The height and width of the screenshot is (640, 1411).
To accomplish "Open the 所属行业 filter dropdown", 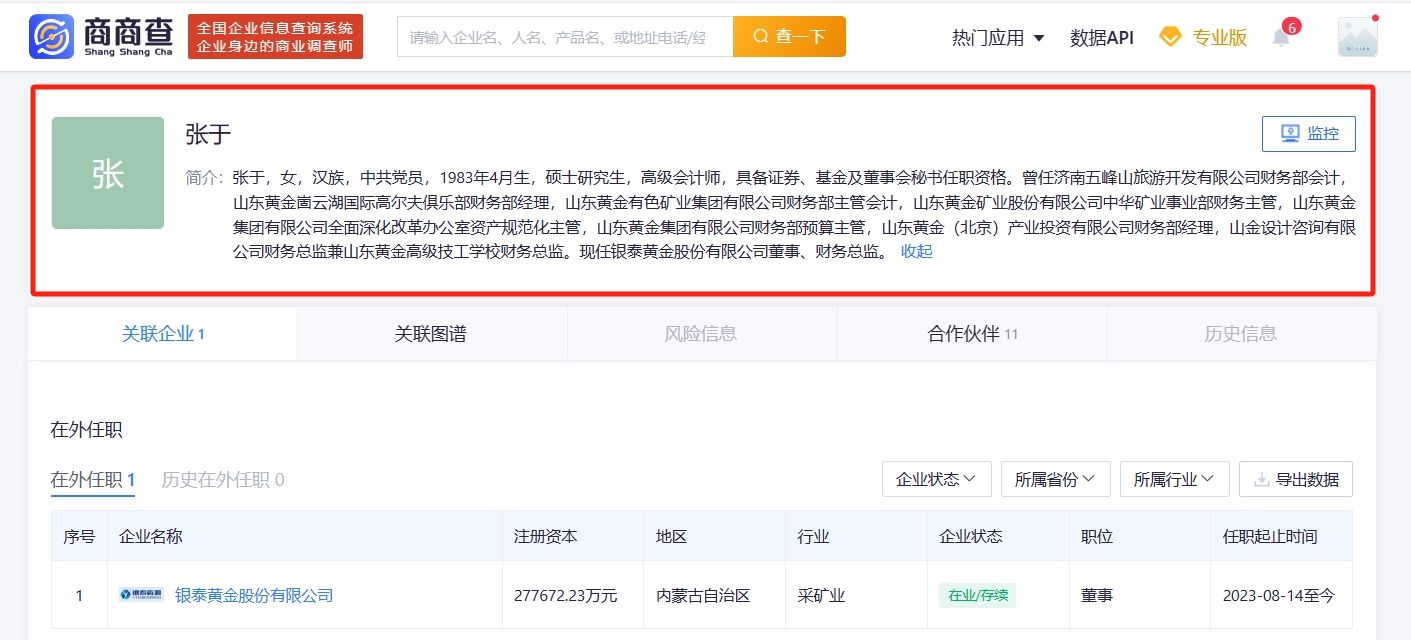I will click(1174, 479).
